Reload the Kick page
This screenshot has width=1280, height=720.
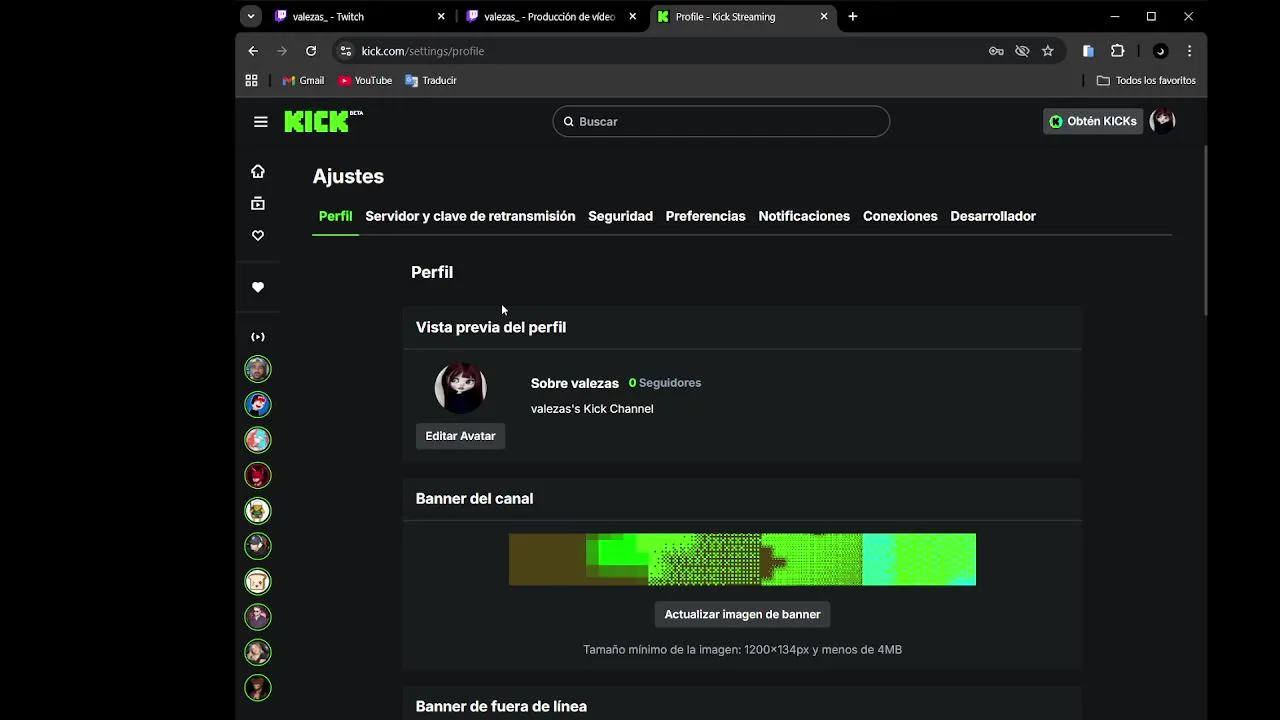pos(311,51)
